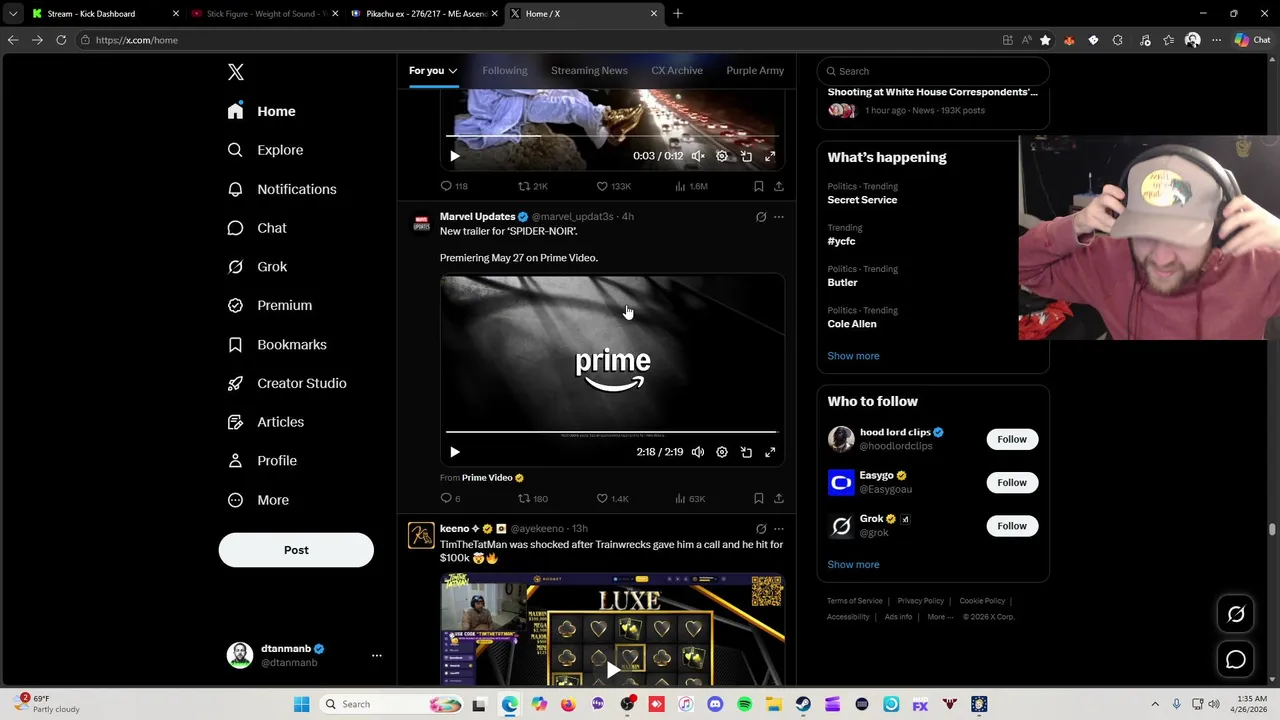Switch to the Streaming News tab
Viewport: 1280px width, 720px height.
tap(589, 71)
